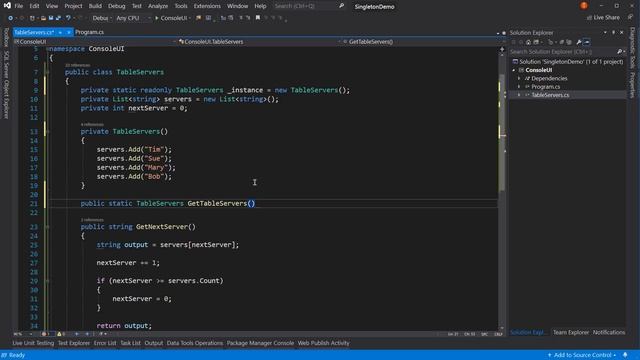
Task: Click the orange user account avatar
Action: [584, 6]
